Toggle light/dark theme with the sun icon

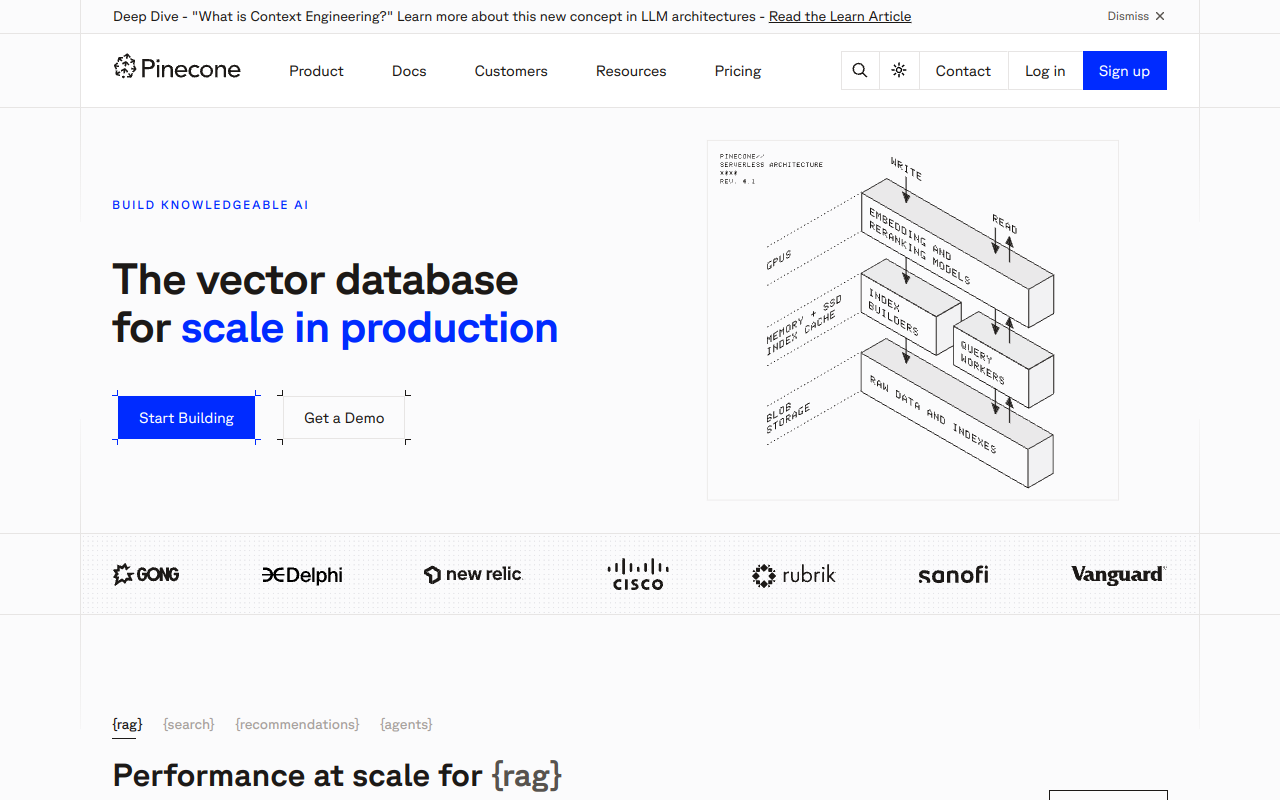tap(898, 70)
